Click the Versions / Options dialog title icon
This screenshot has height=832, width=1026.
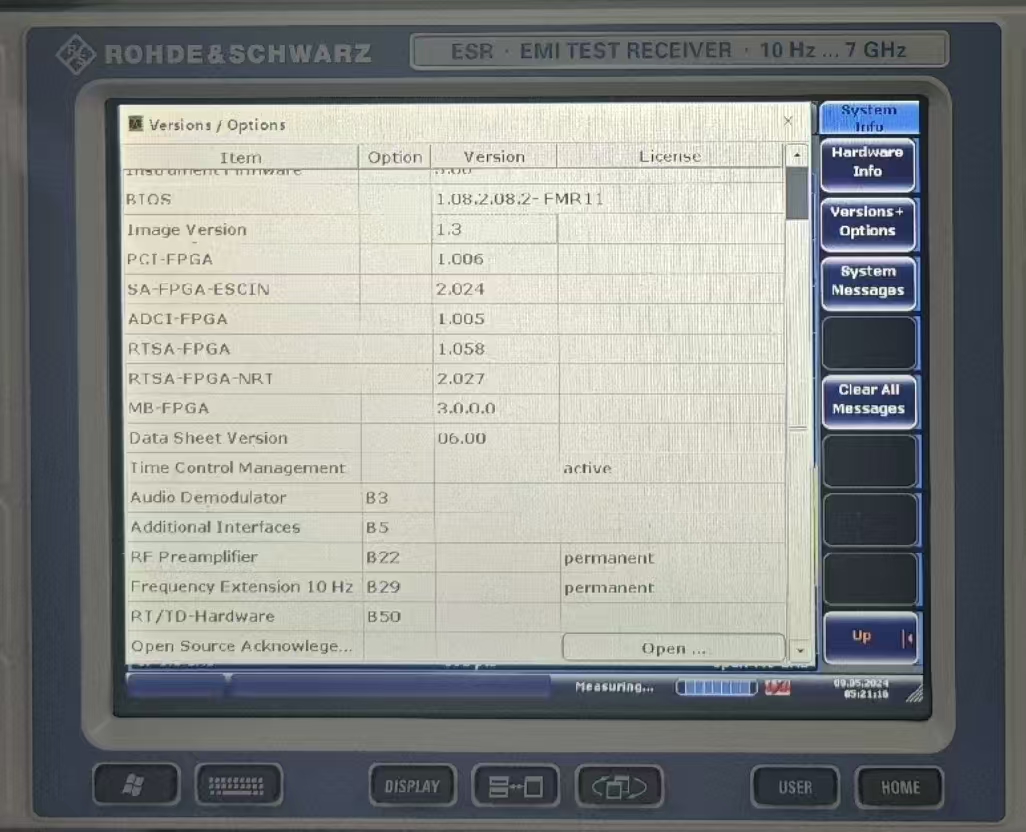point(136,124)
